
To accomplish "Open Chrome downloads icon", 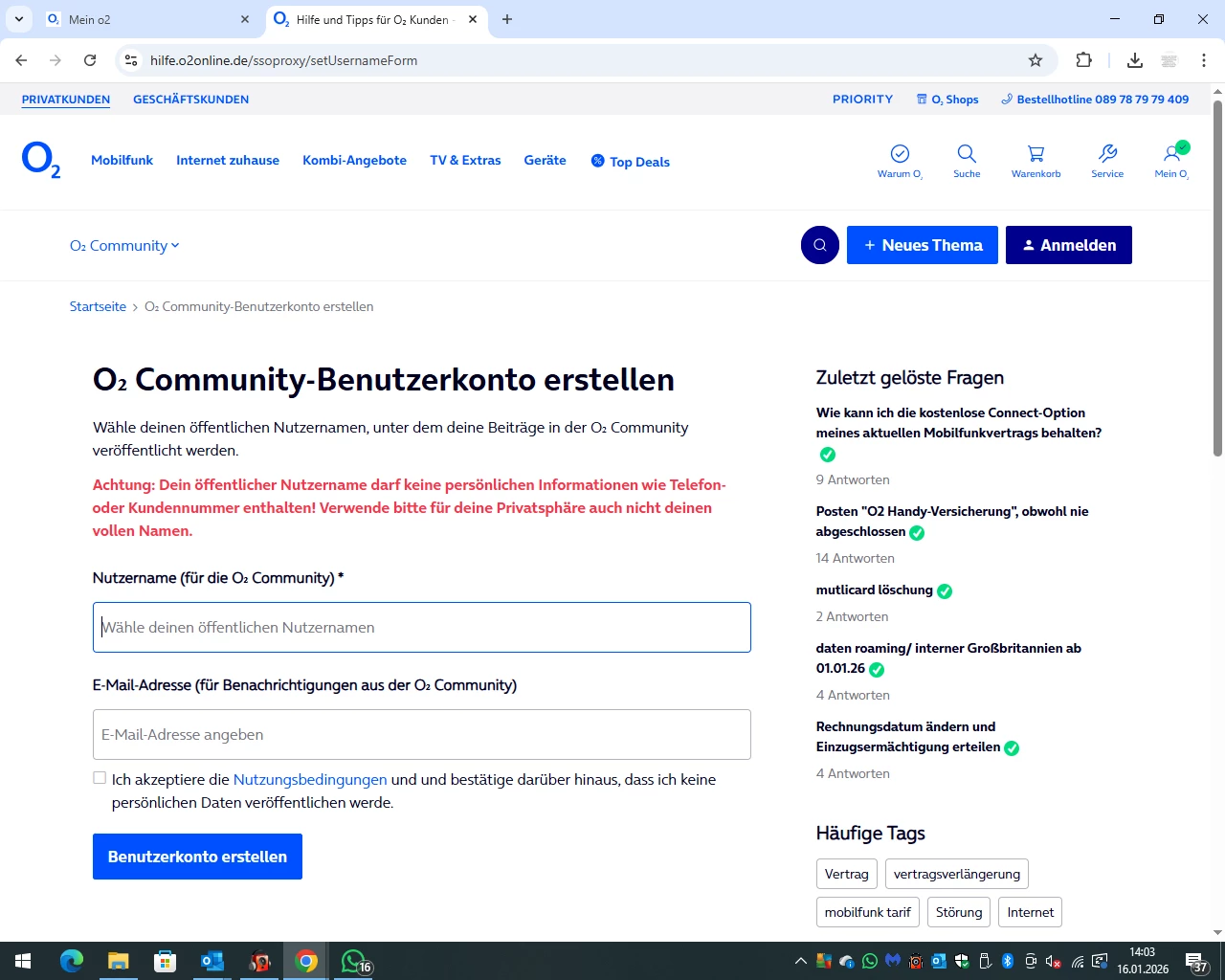I will (1135, 60).
